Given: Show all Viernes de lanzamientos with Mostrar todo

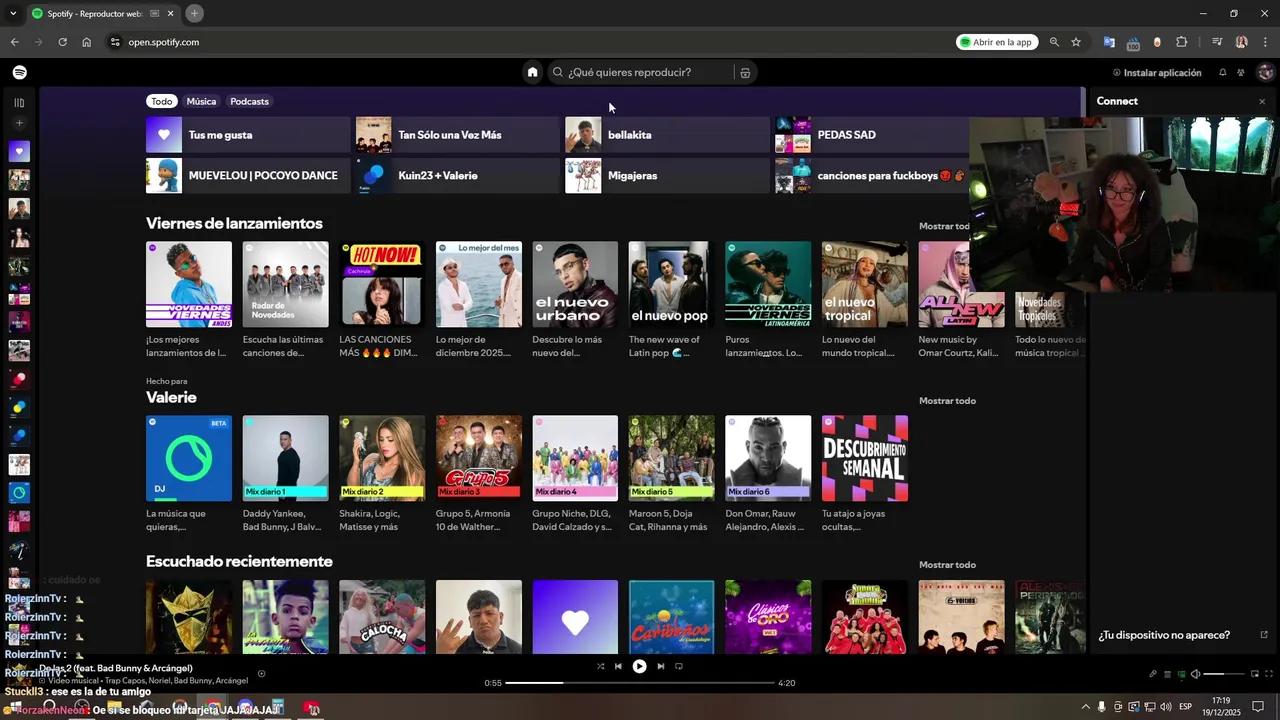Looking at the screenshot, I should 943,226.
